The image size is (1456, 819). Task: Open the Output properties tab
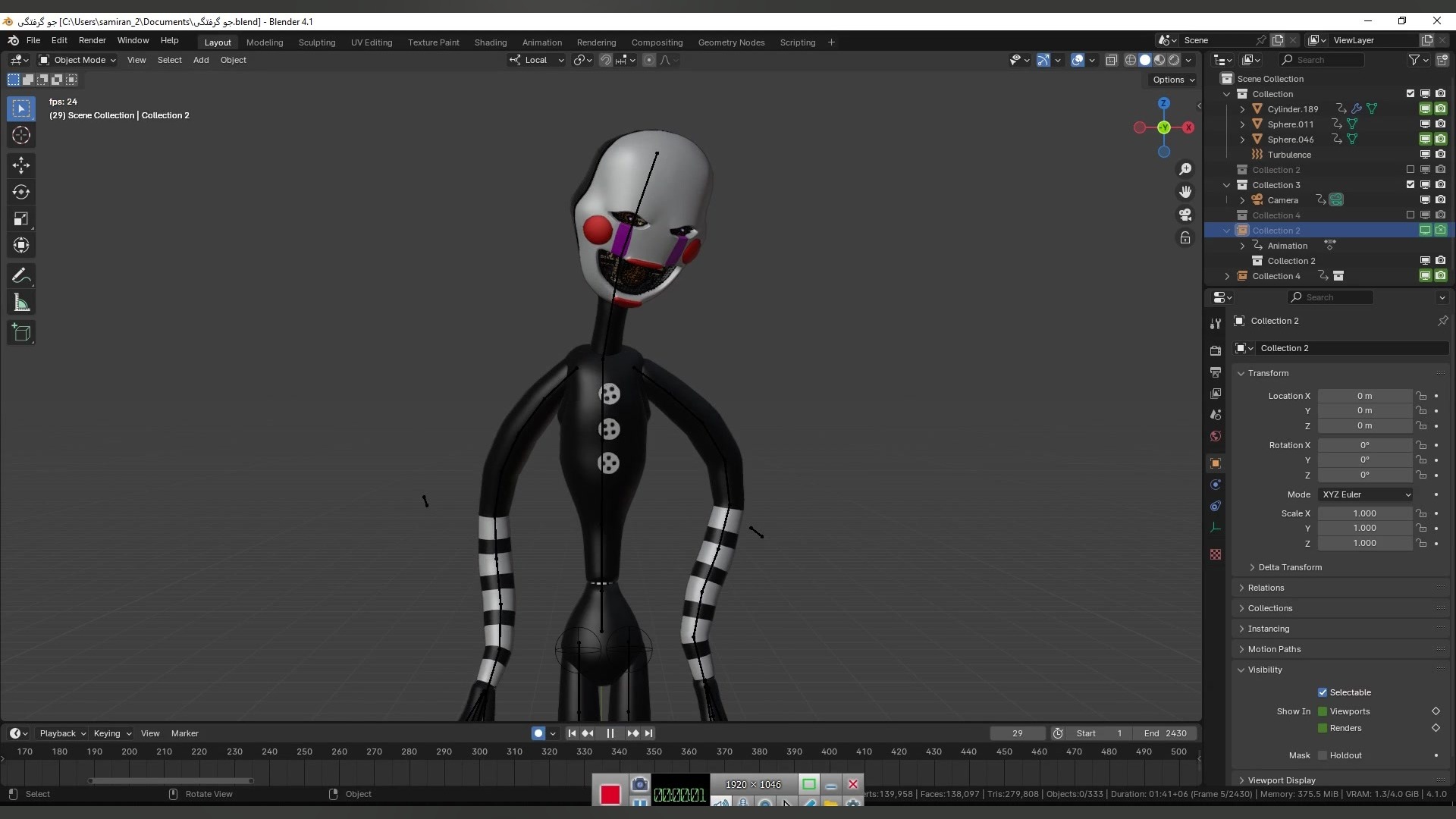(x=1216, y=372)
